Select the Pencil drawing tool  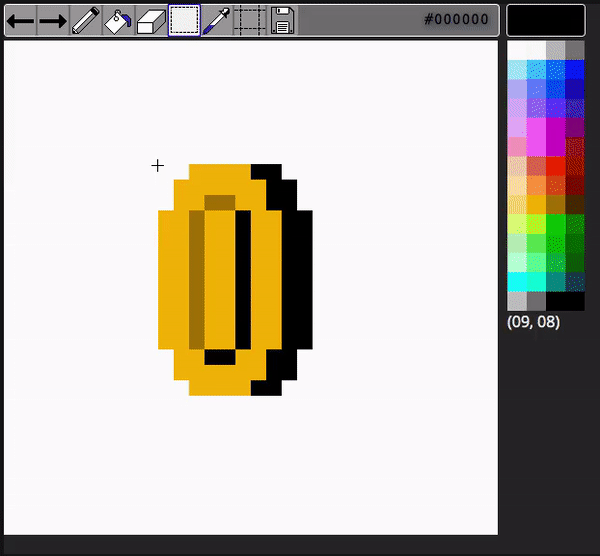(x=86, y=21)
